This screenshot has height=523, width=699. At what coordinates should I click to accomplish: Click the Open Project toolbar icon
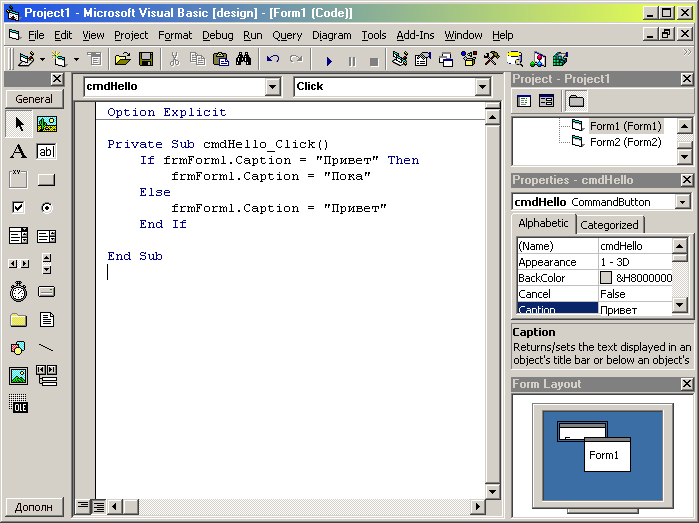(x=123, y=59)
